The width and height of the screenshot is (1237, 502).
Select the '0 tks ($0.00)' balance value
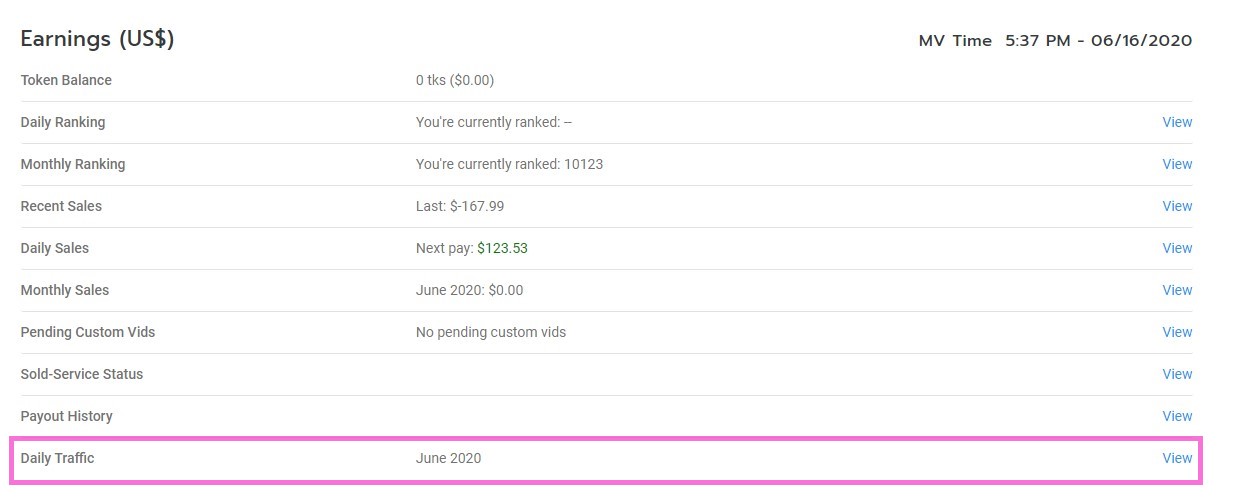point(455,80)
